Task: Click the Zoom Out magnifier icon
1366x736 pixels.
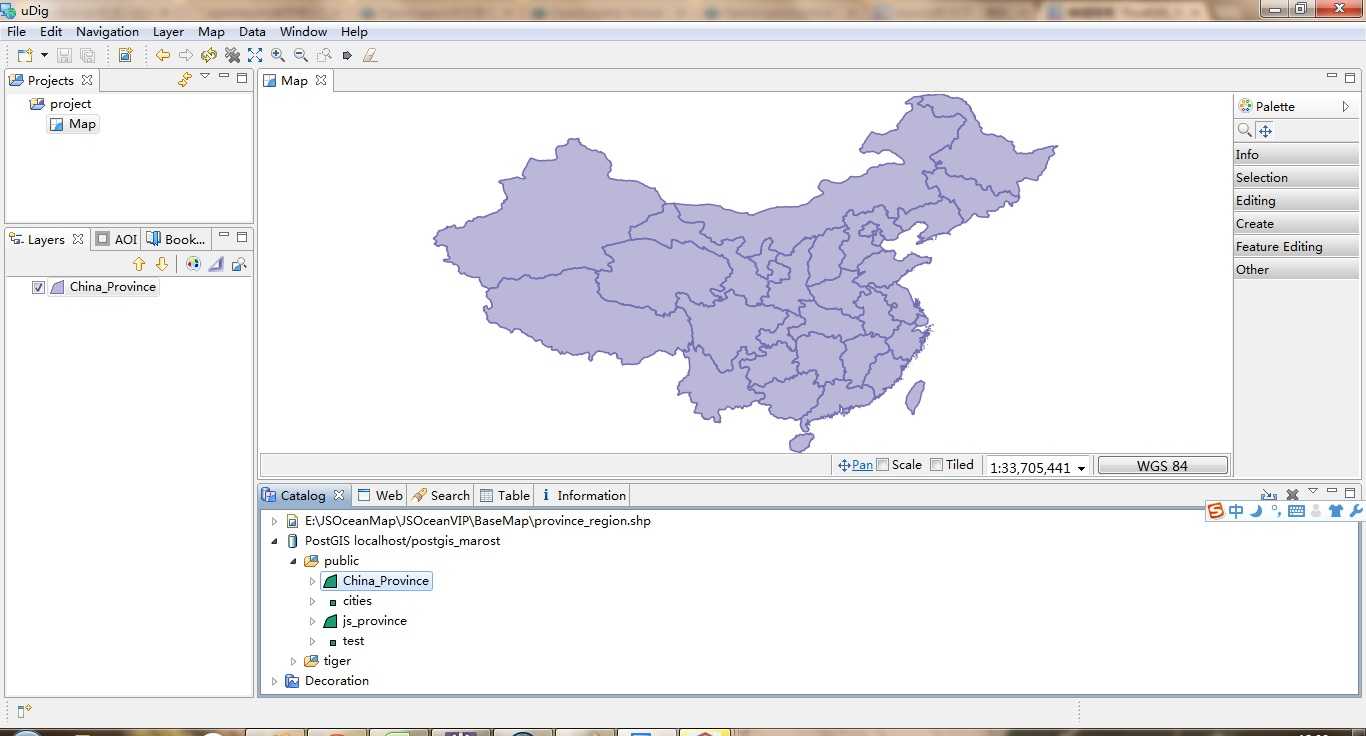Action: [x=301, y=55]
